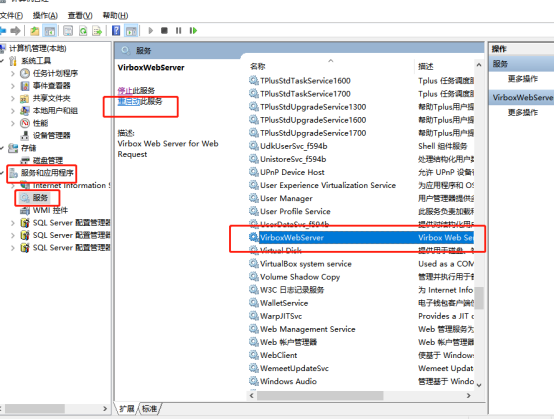The image size is (554, 419).
Task: Click the left tree horizontal scrollbar thumb
Action: 35,409
